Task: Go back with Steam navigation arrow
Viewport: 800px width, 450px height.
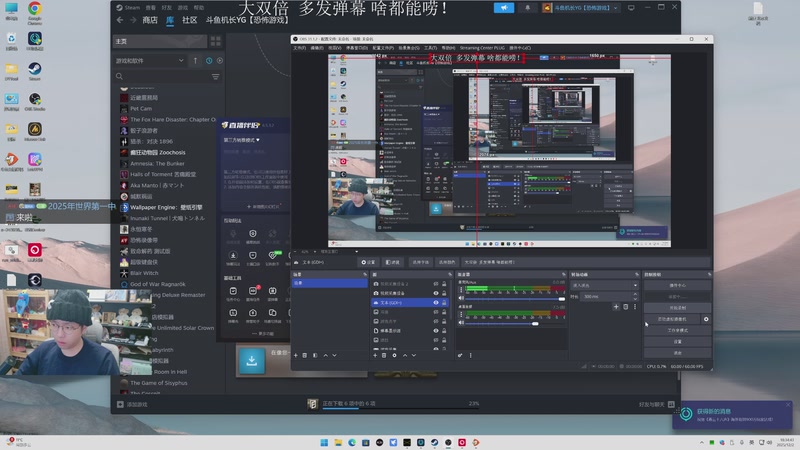Action: coord(120,20)
